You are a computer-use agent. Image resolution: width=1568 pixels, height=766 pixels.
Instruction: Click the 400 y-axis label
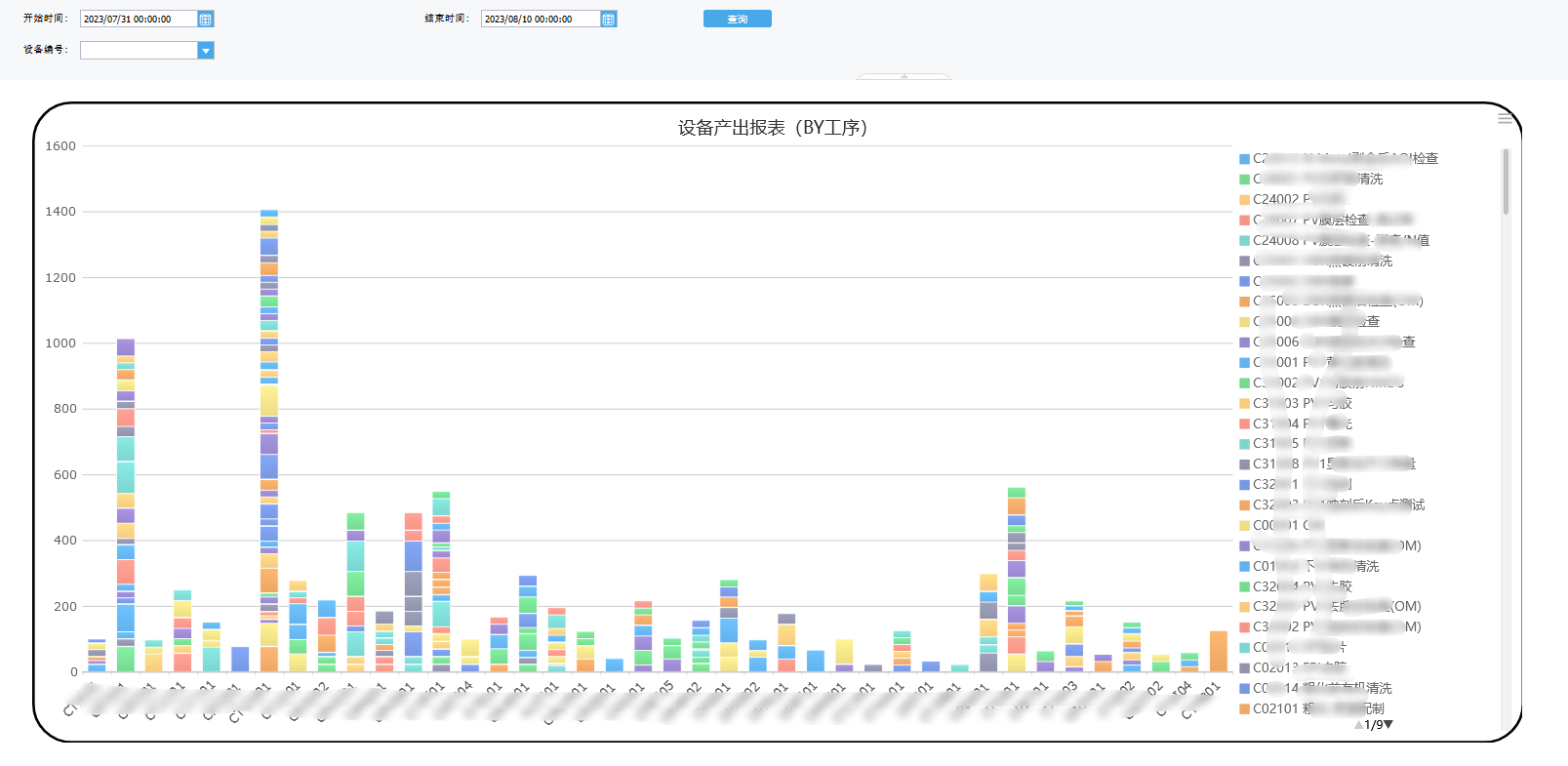coord(65,541)
